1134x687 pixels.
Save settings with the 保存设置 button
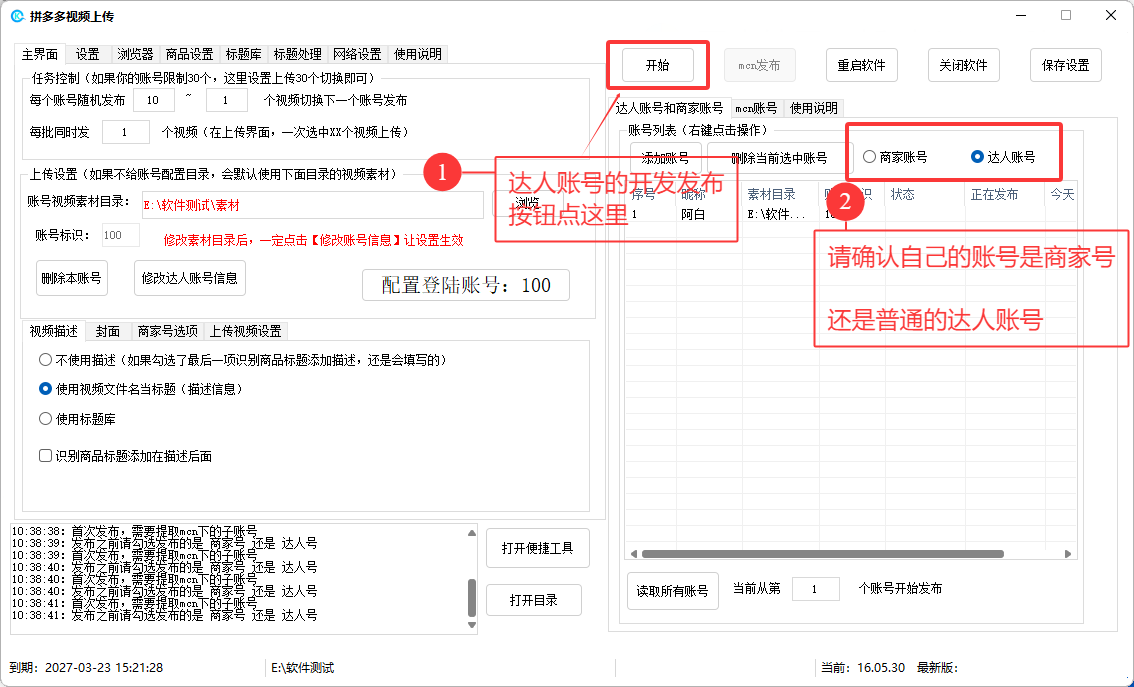pos(1065,65)
